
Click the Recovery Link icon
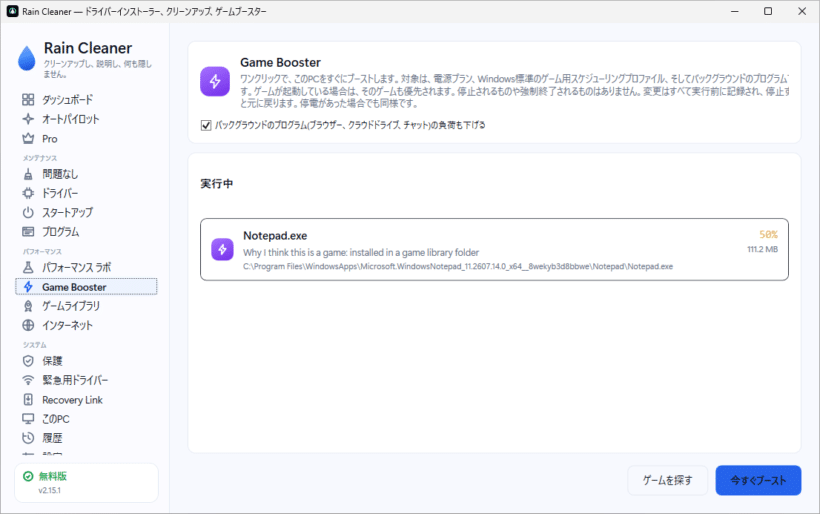click(28, 399)
